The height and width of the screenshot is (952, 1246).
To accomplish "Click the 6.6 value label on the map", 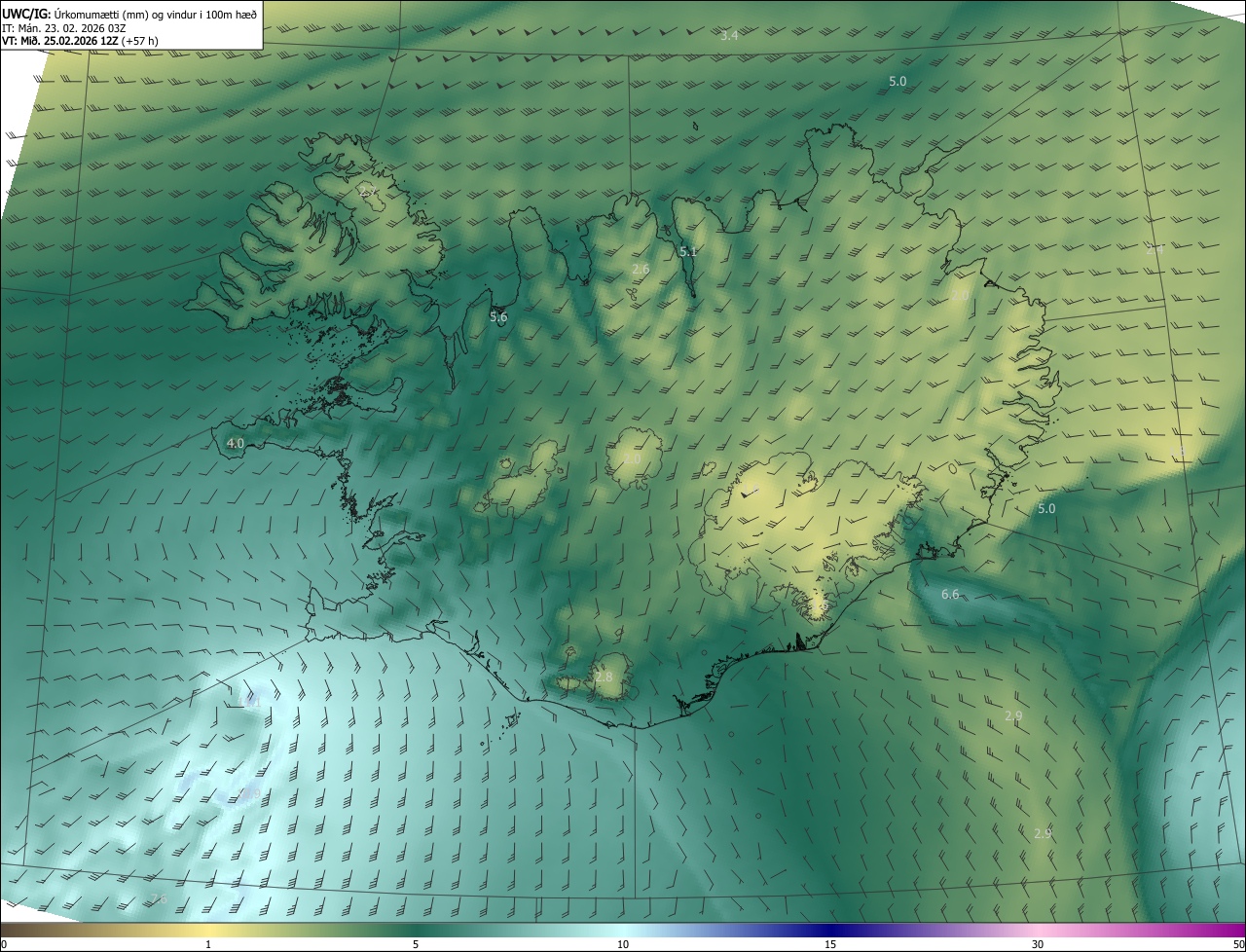I will (x=950, y=594).
